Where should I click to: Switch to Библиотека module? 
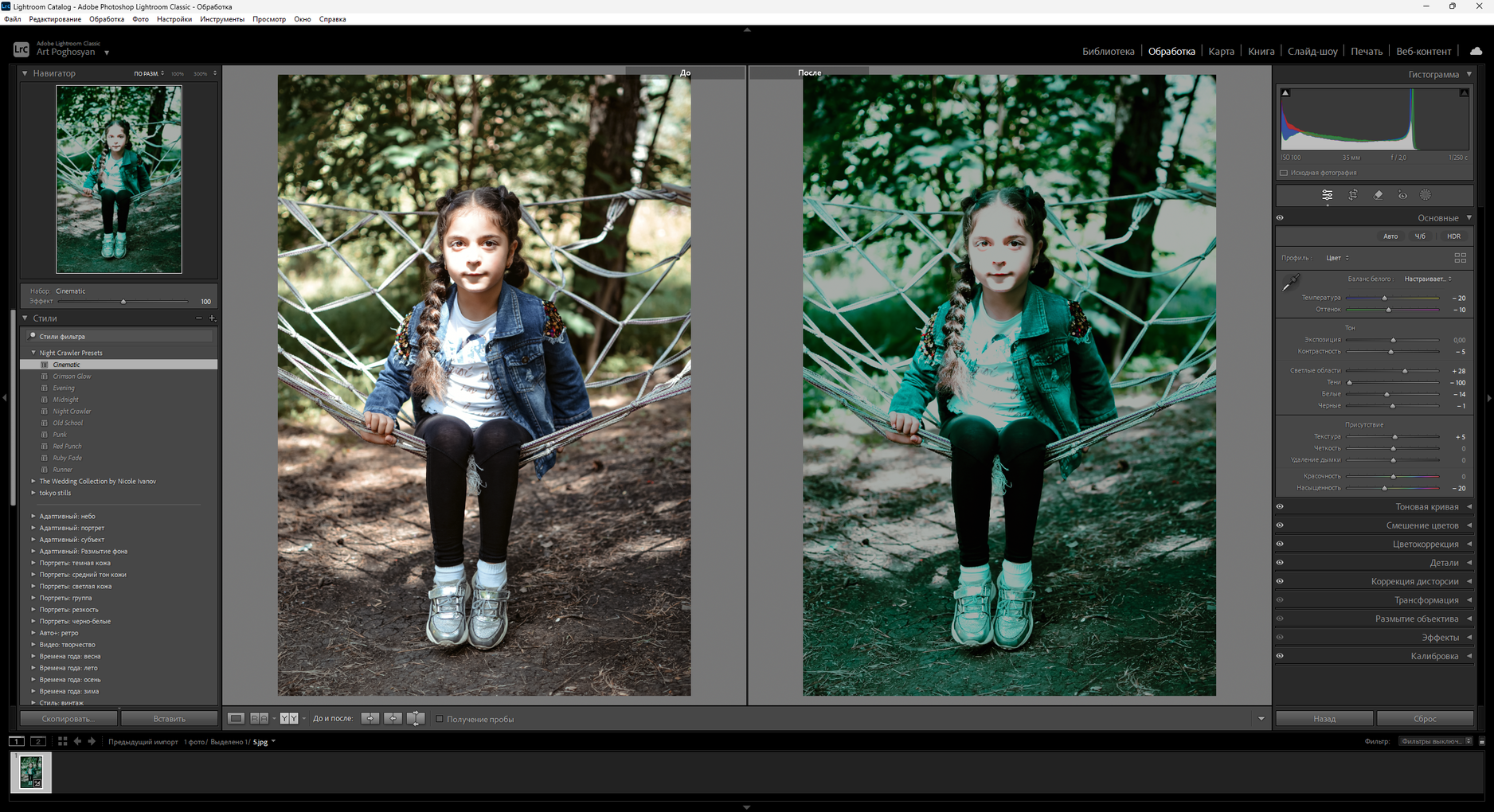point(1108,52)
